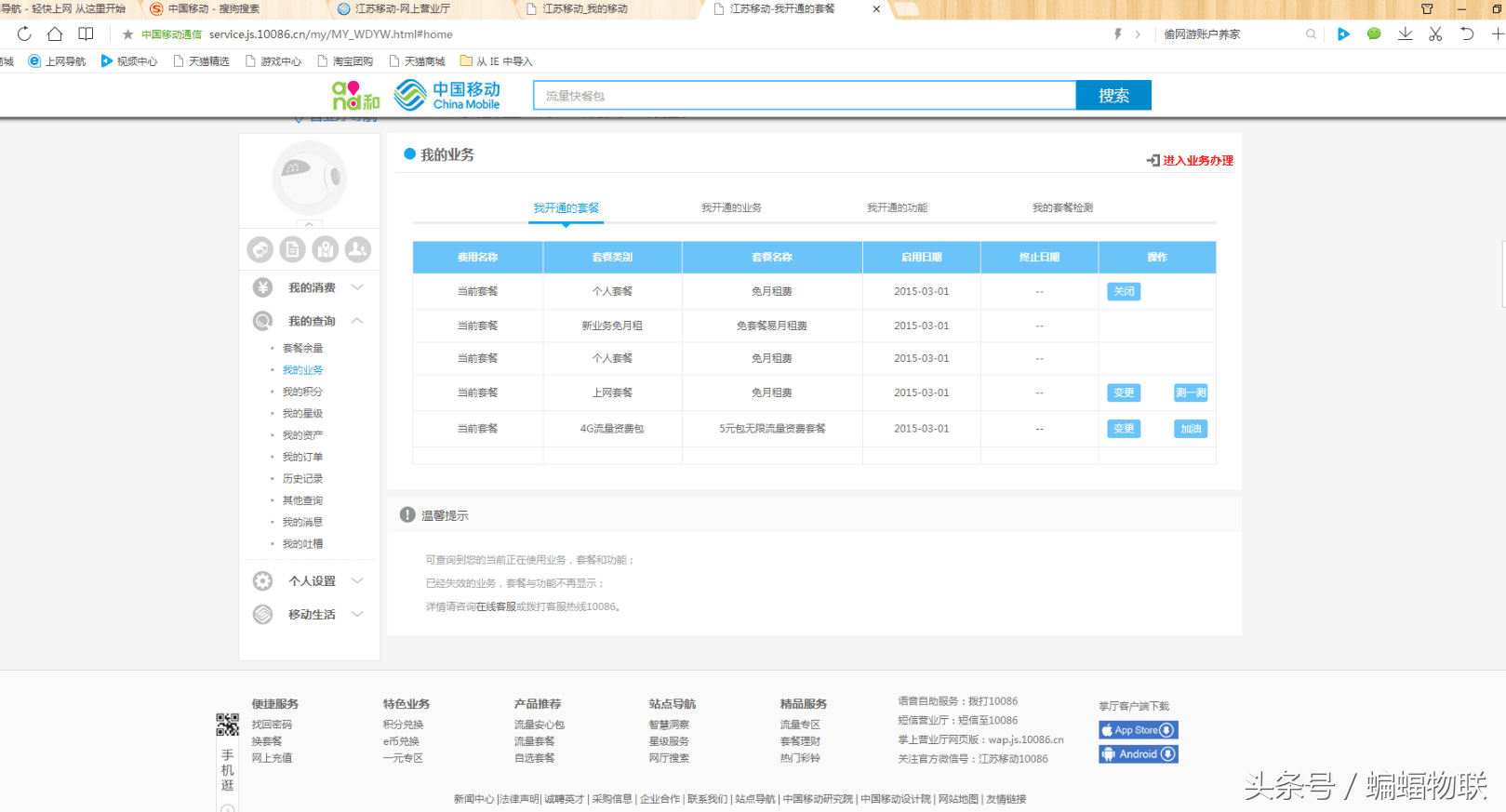Open the 我的业务 sidebar item
This screenshot has width=1506, height=812.
tap(302, 370)
